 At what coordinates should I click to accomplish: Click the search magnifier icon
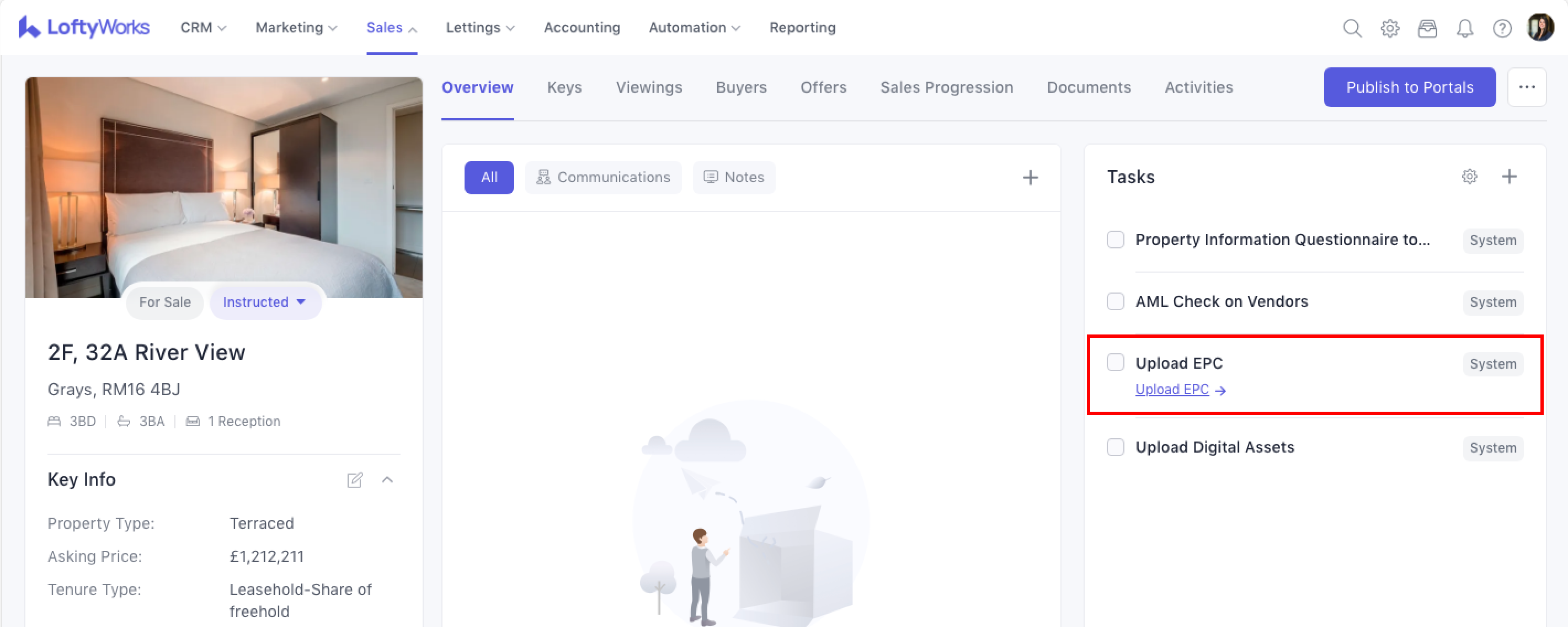click(1352, 28)
